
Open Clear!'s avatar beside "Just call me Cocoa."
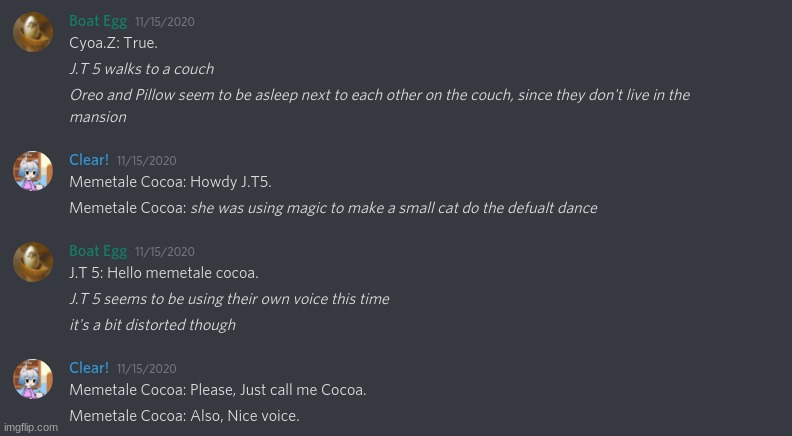(33, 379)
